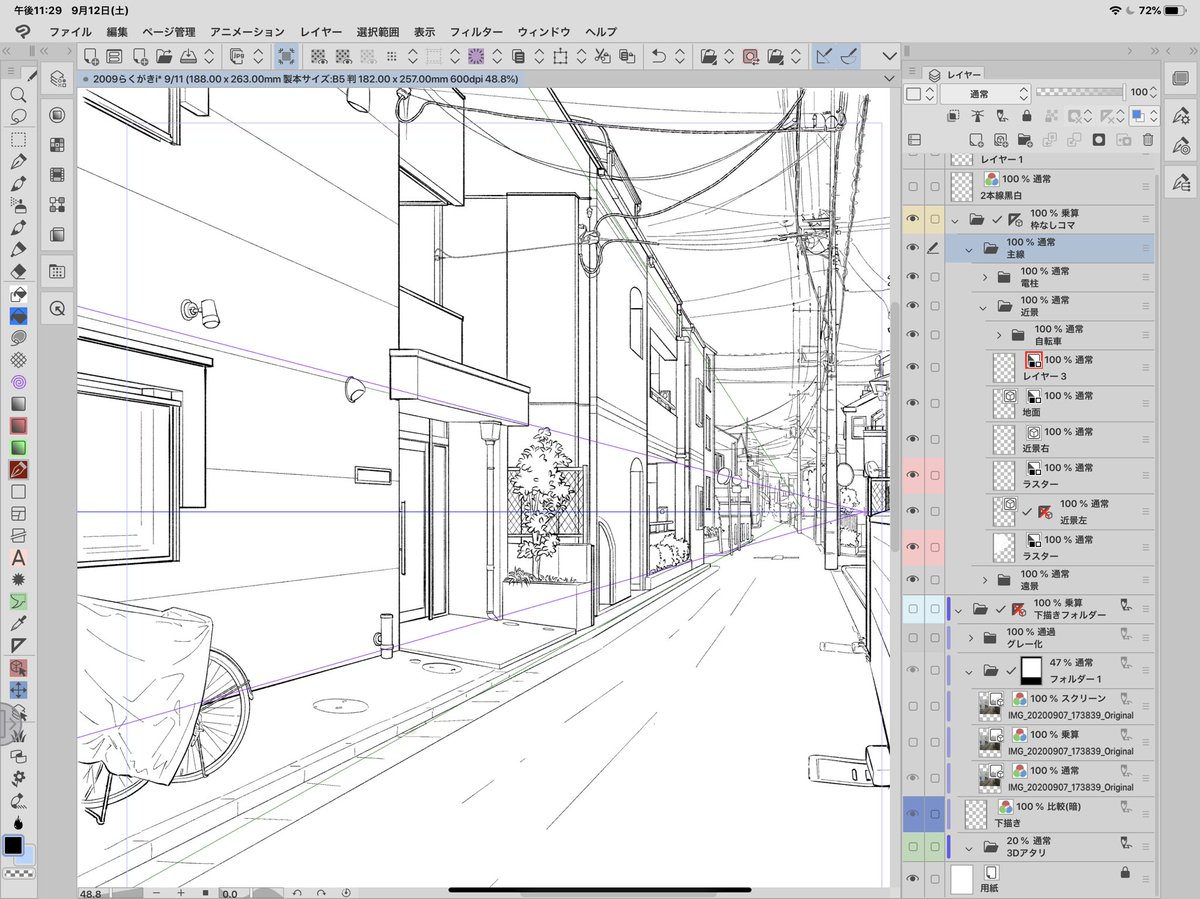Image resolution: width=1200 pixels, height=899 pixels.
Task: Collapse the 枠なしコマ folder
Action: (x=956, y=219)
